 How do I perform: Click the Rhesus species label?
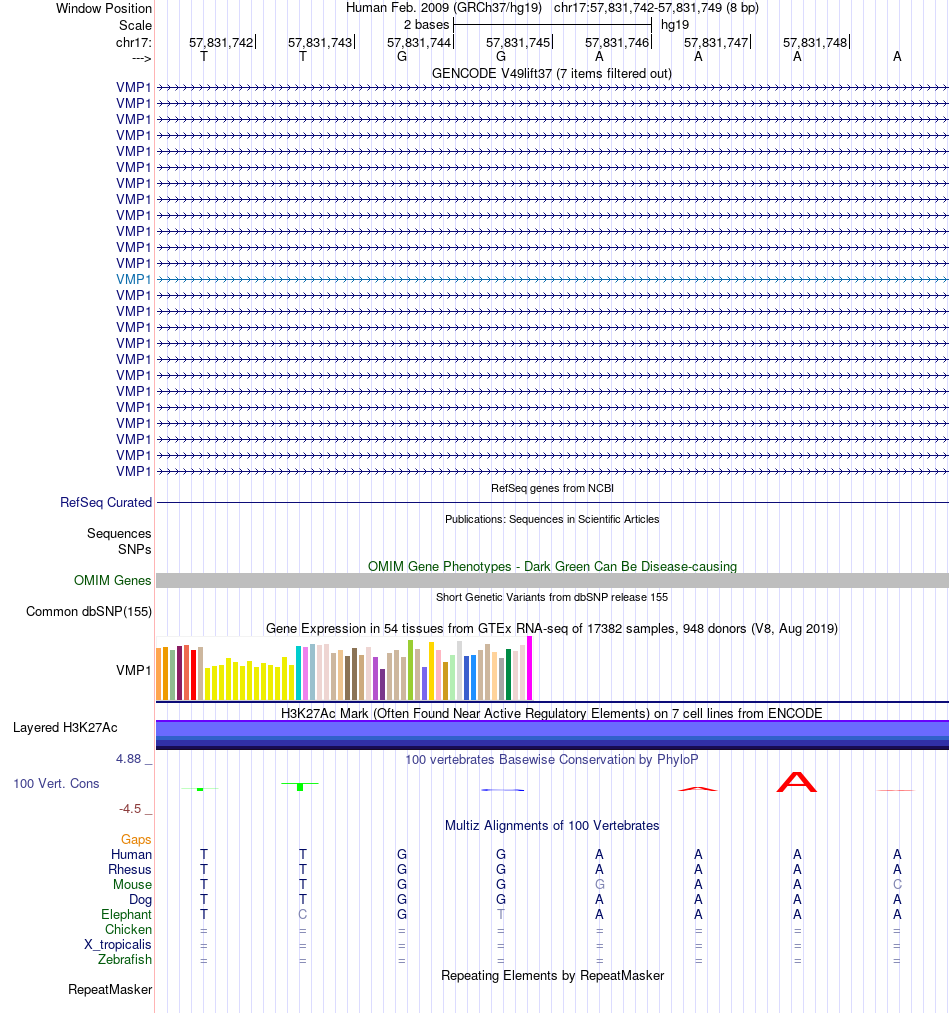(130, 869)
